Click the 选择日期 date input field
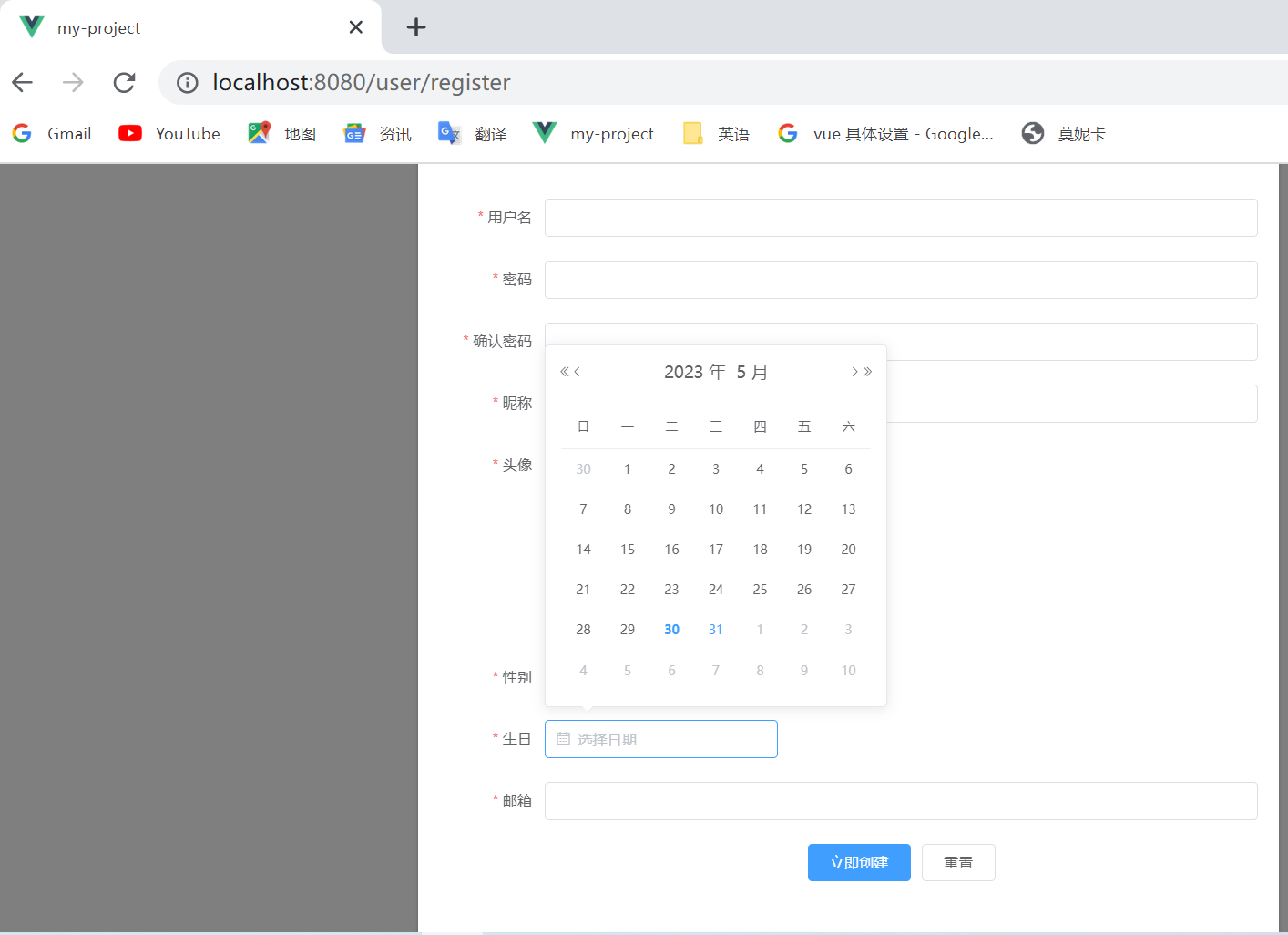The height and width of the screenshot is (935, 1288). (x=665, y=738)
